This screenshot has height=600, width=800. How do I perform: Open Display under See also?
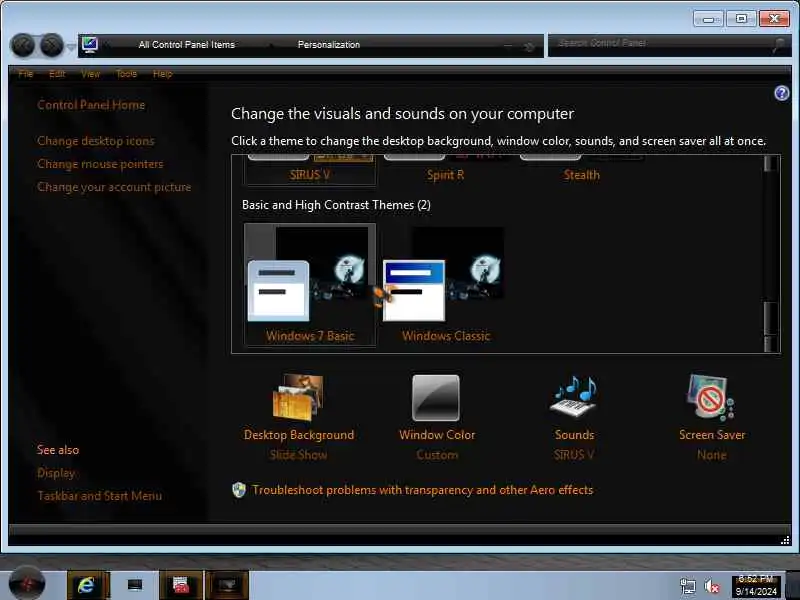(56, 473)
